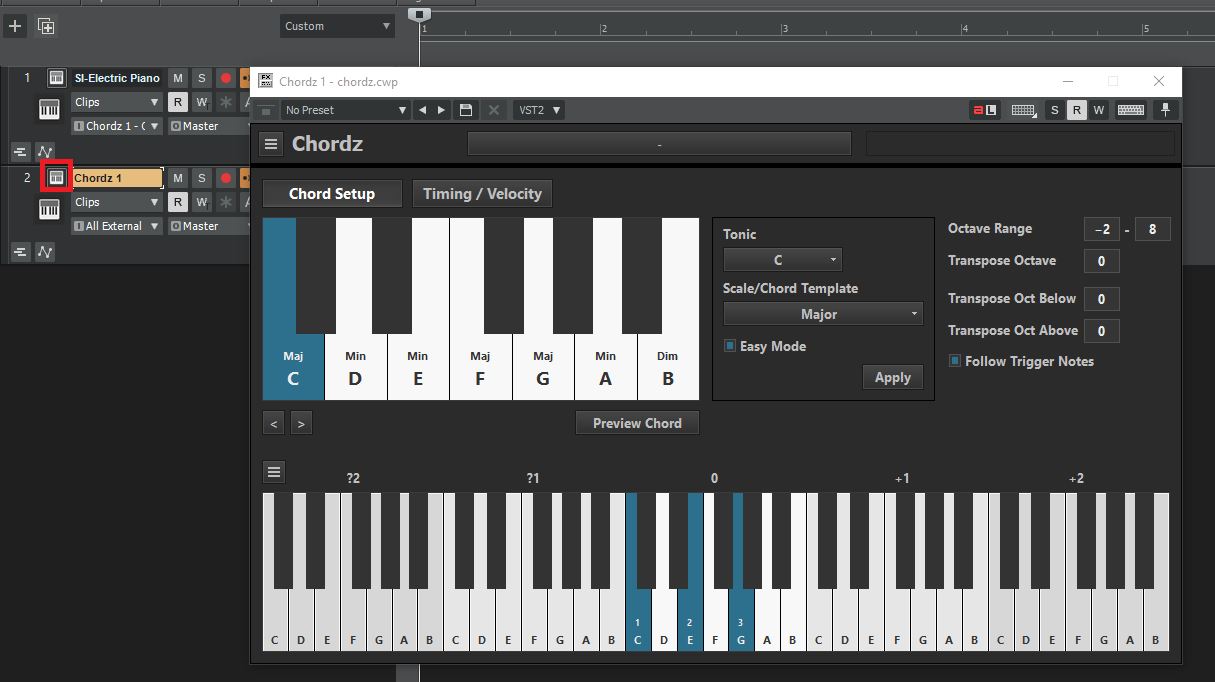This screenshot has width=1215, height=682.
Task: Show take lanes for Chordz 1 track
Action: click(20, 252)
